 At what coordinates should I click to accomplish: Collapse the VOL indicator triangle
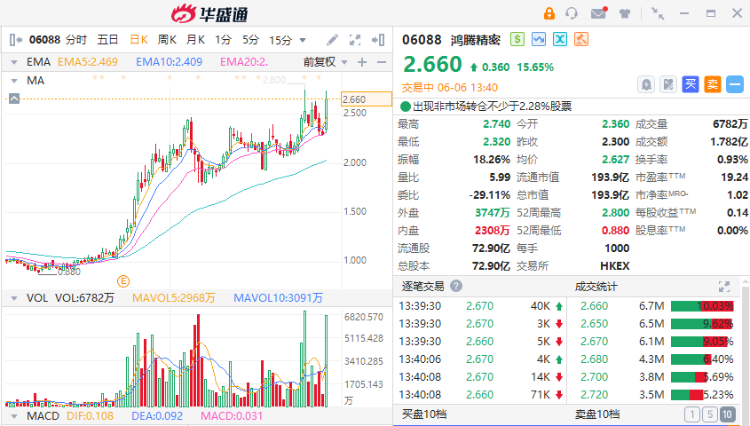pyautogui.click(x=14, y=298)
